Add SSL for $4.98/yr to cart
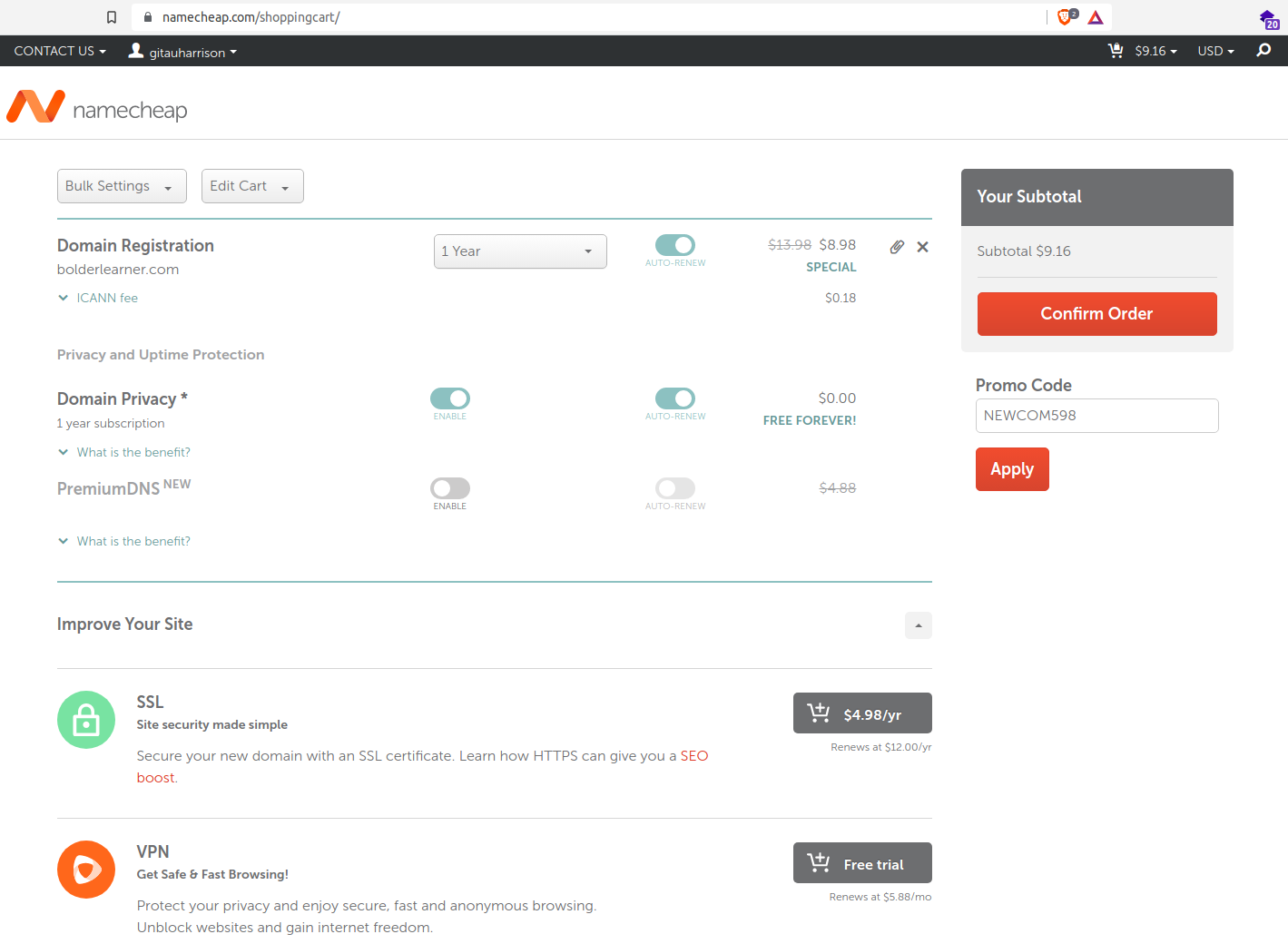 (x=862, y=713)
